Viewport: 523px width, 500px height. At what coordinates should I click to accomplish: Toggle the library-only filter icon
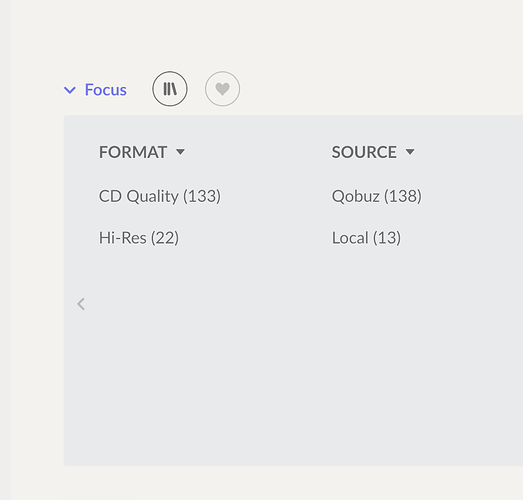pos(170,89)
